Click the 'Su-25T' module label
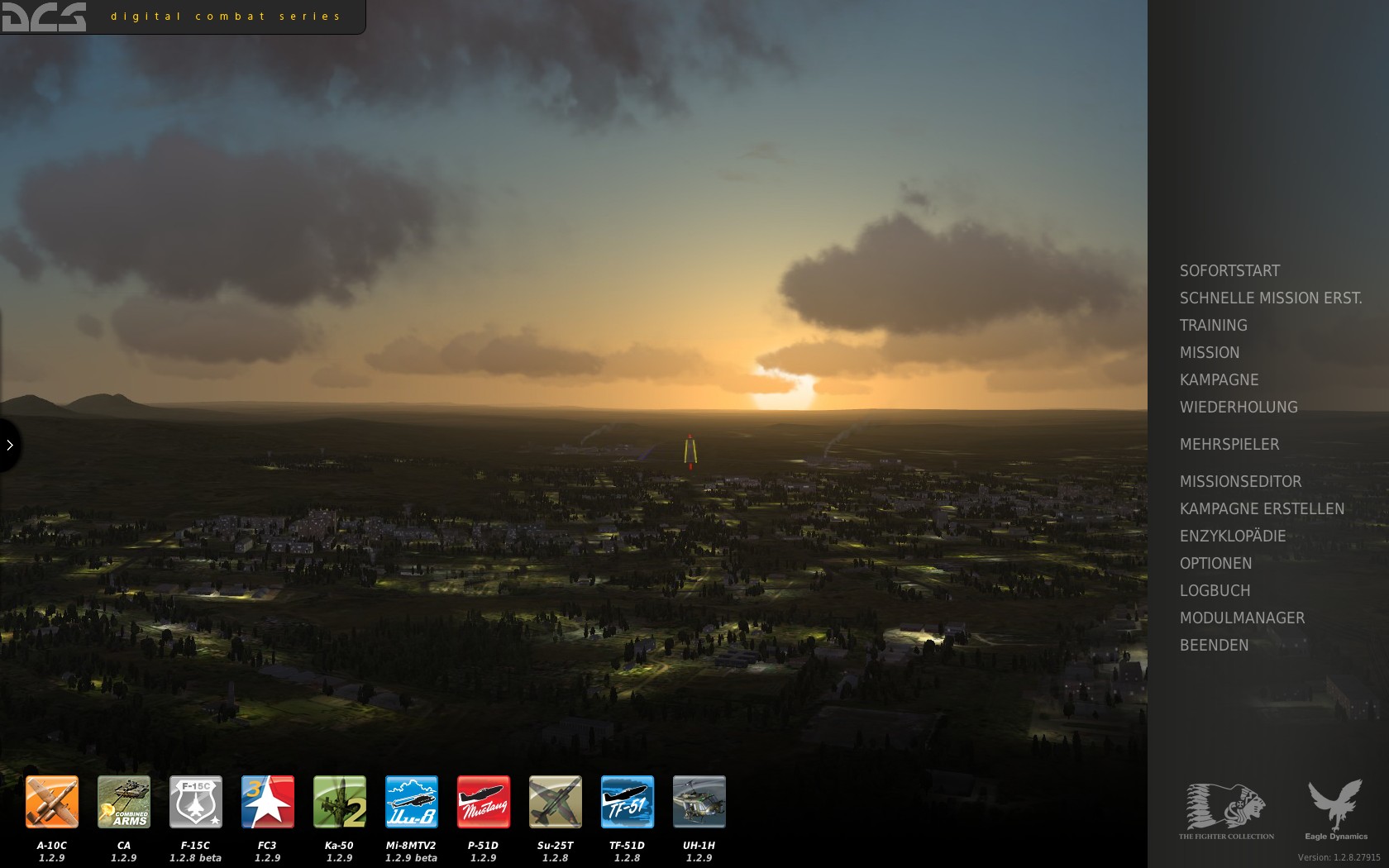Screen dimensions: 1389x868 point(556,846)
